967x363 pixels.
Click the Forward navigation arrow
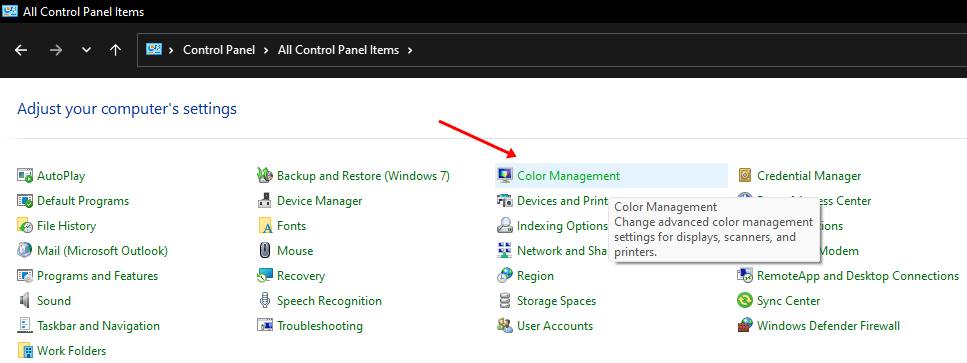click(56, 50)
